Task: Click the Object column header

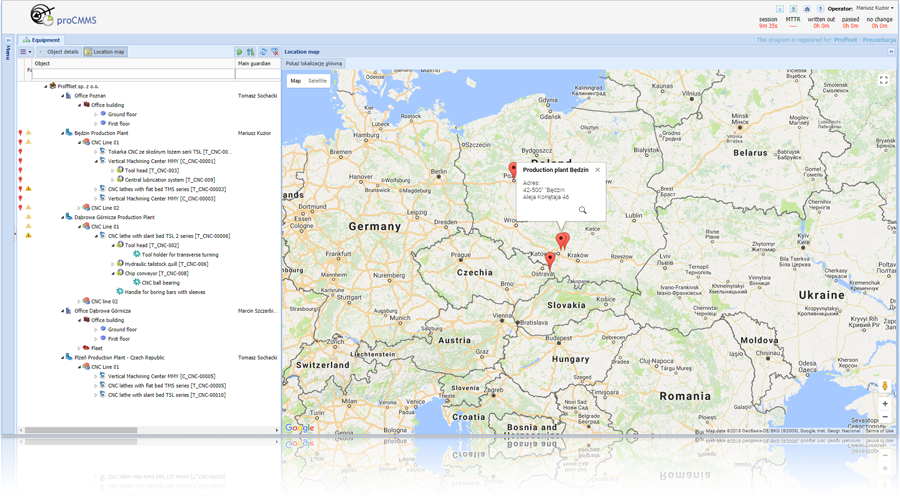Action: [x=134, y=64]
